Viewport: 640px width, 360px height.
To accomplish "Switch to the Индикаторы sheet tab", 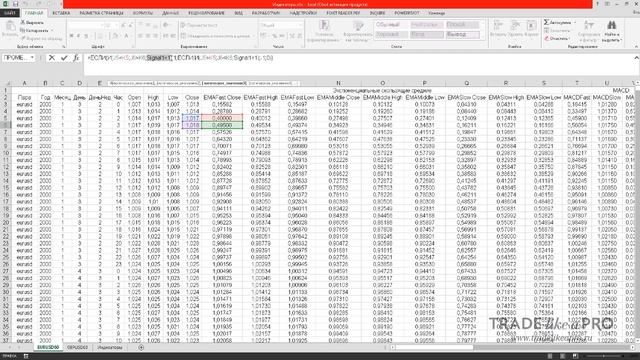I will [110, 347].
